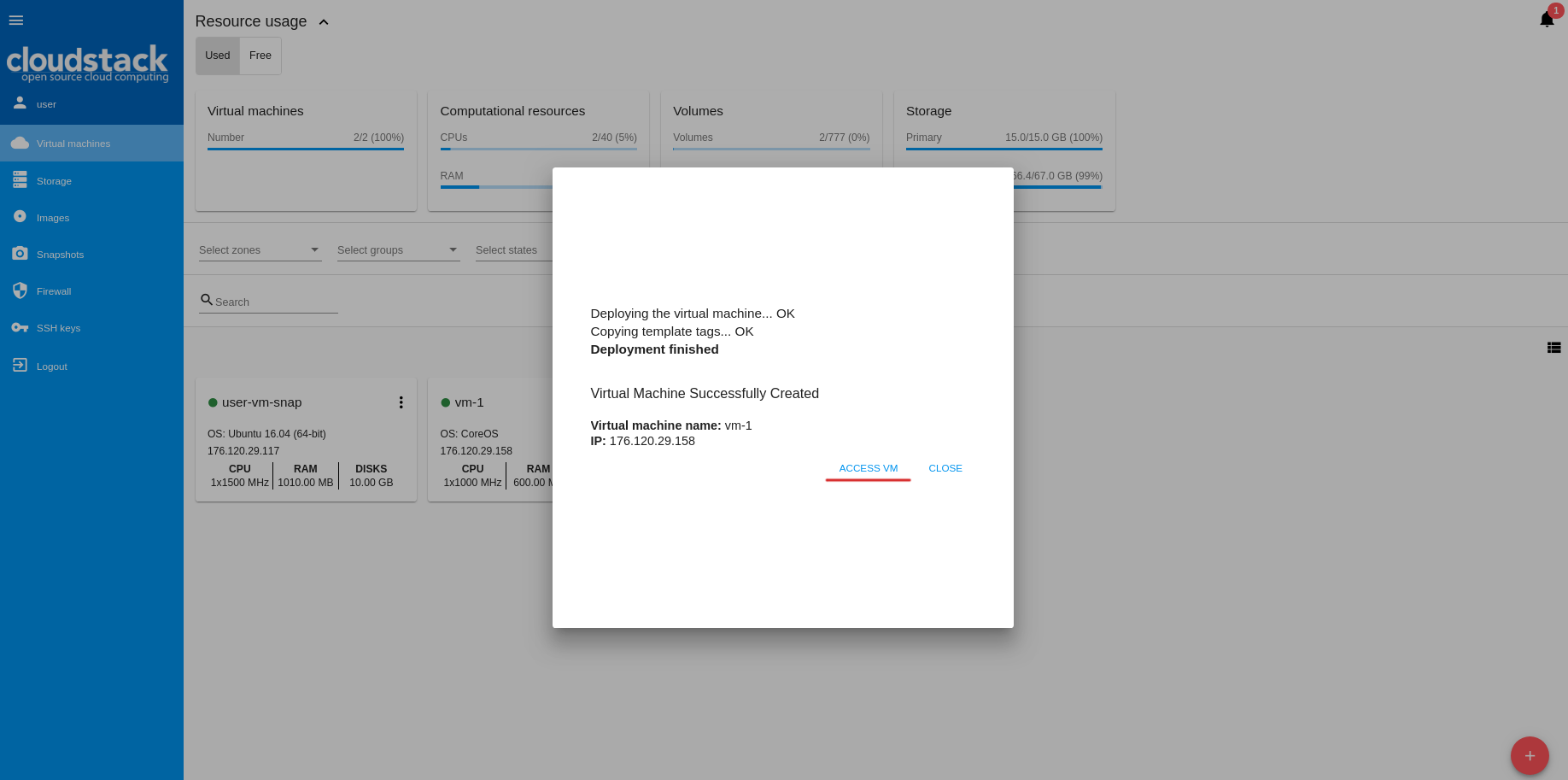
Task: Open Images in the sidebar
Action: (x=53, y=218)
